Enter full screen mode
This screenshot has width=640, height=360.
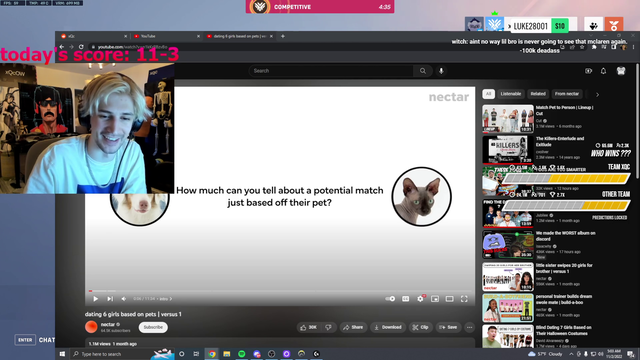click(464, 299)
